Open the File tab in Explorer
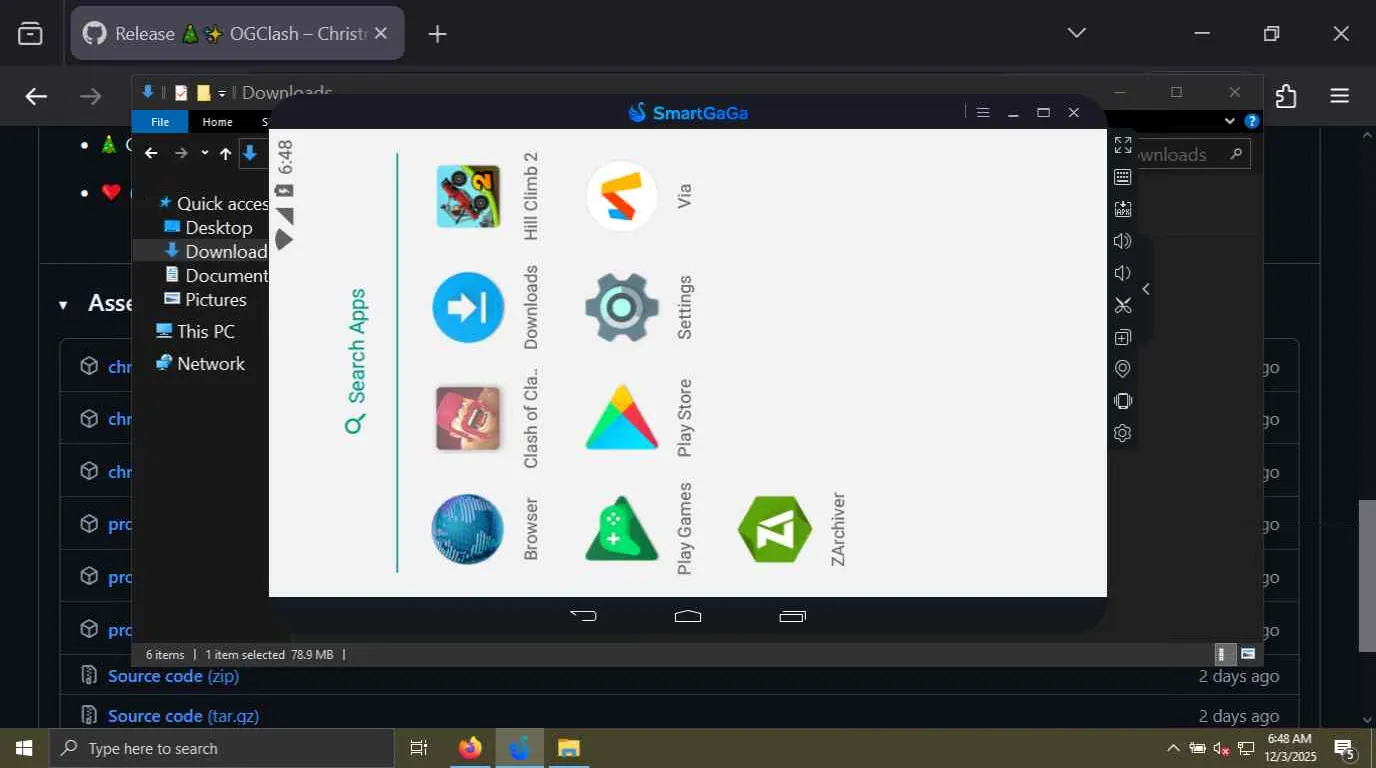 click(160, 122)
